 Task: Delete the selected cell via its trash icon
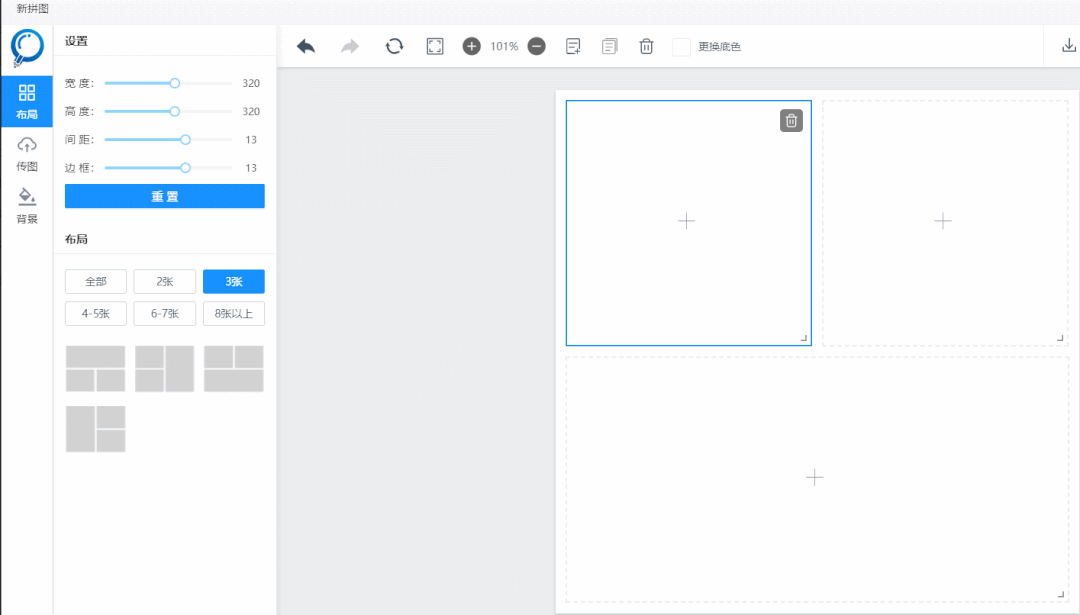point(791,121)
